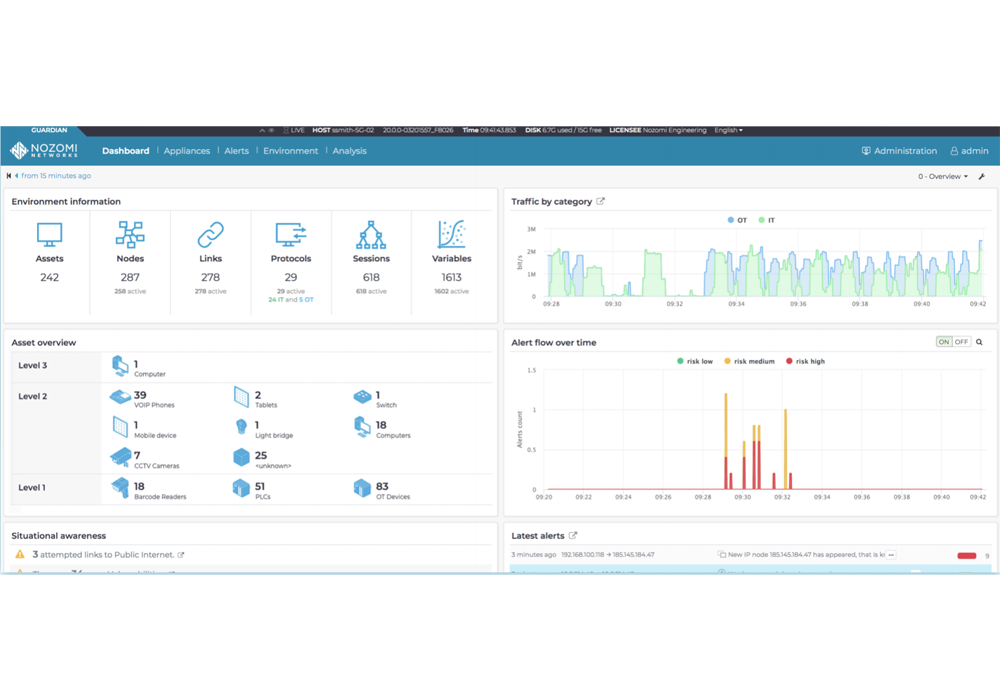Select the 18 Computers icon

tap(362, 427)
